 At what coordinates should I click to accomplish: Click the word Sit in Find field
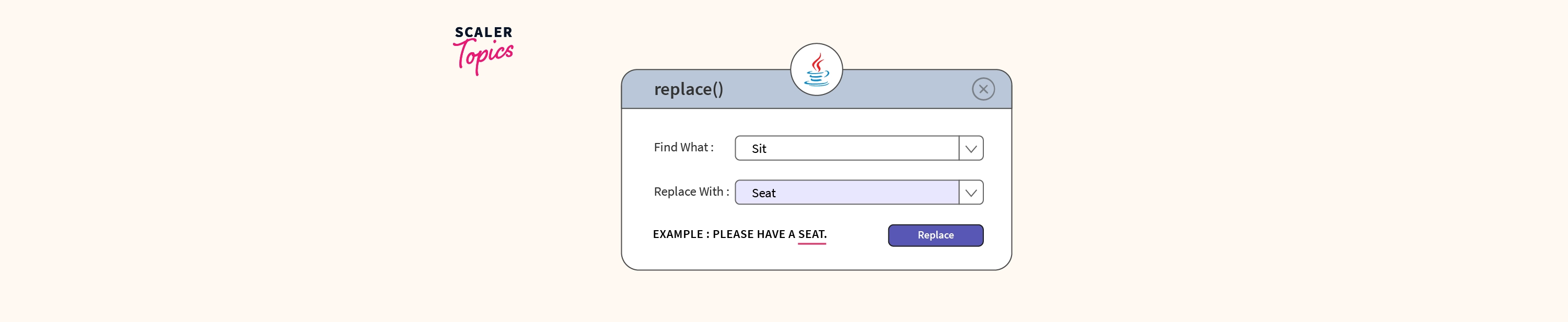(759, 149)
